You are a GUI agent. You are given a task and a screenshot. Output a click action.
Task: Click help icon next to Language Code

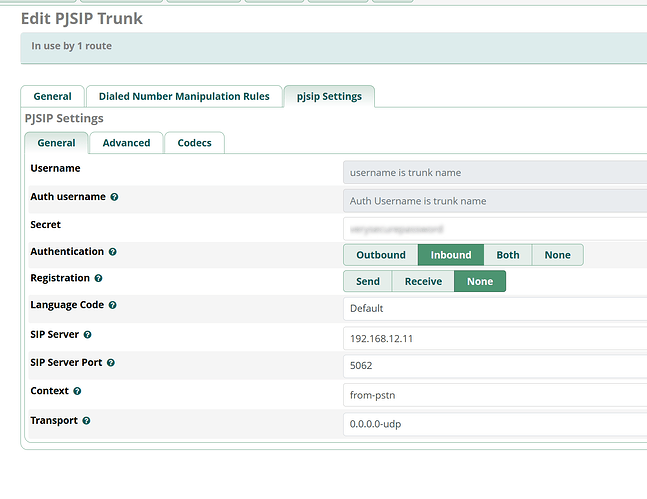click(113, 305)
